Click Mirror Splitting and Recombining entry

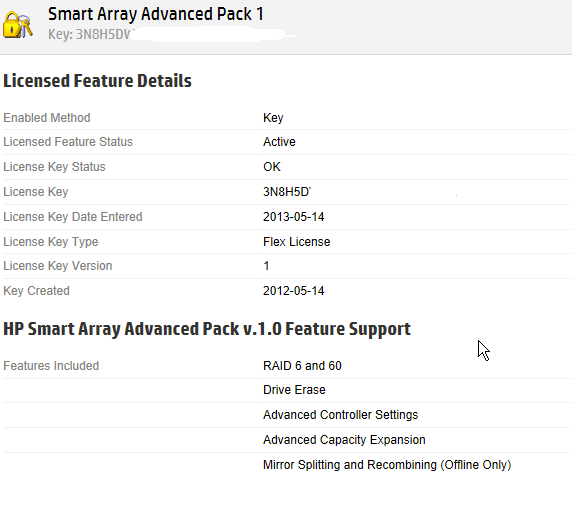coord(387,465)
